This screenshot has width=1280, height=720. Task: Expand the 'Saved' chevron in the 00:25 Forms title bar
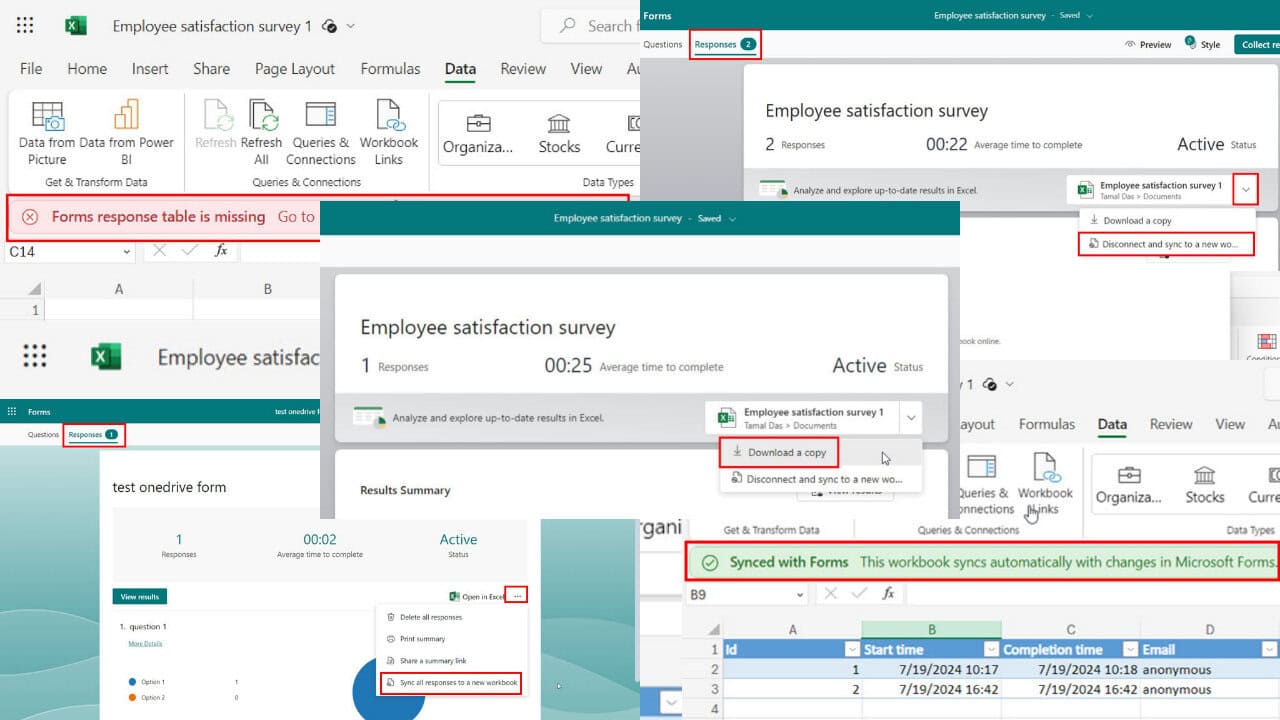point(732,218)
